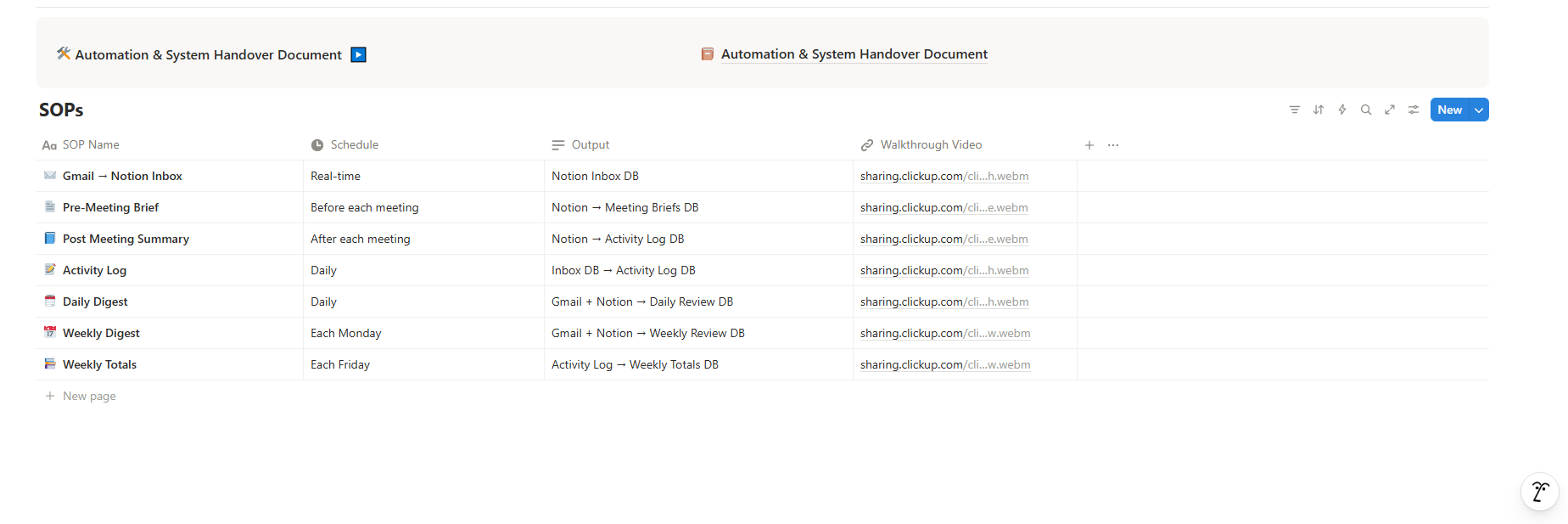Image resolution: width=1568 pixels, height=524 pixels.
Task: Select Inbox DB → Activity Log DB cell
Action: coord(698,270)
